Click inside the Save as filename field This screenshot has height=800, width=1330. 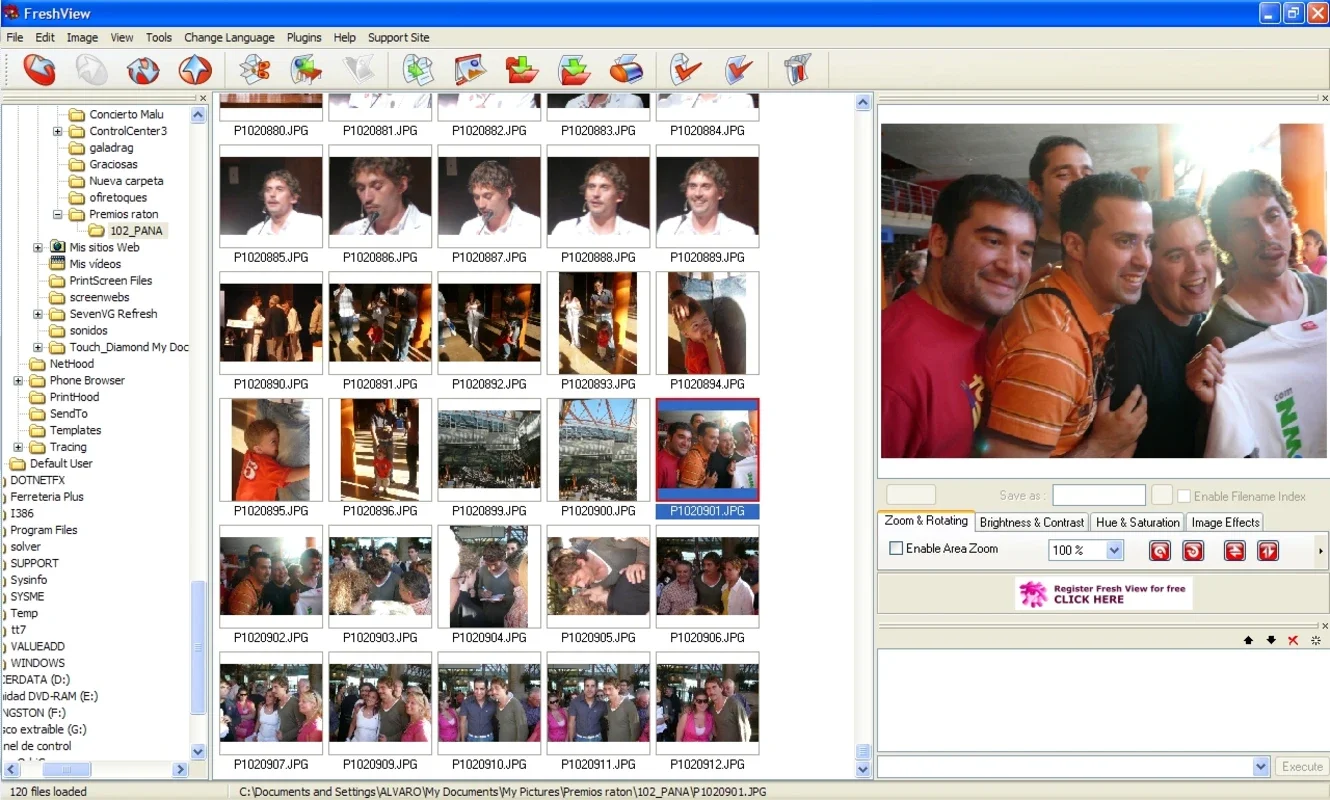point(1099,495)
